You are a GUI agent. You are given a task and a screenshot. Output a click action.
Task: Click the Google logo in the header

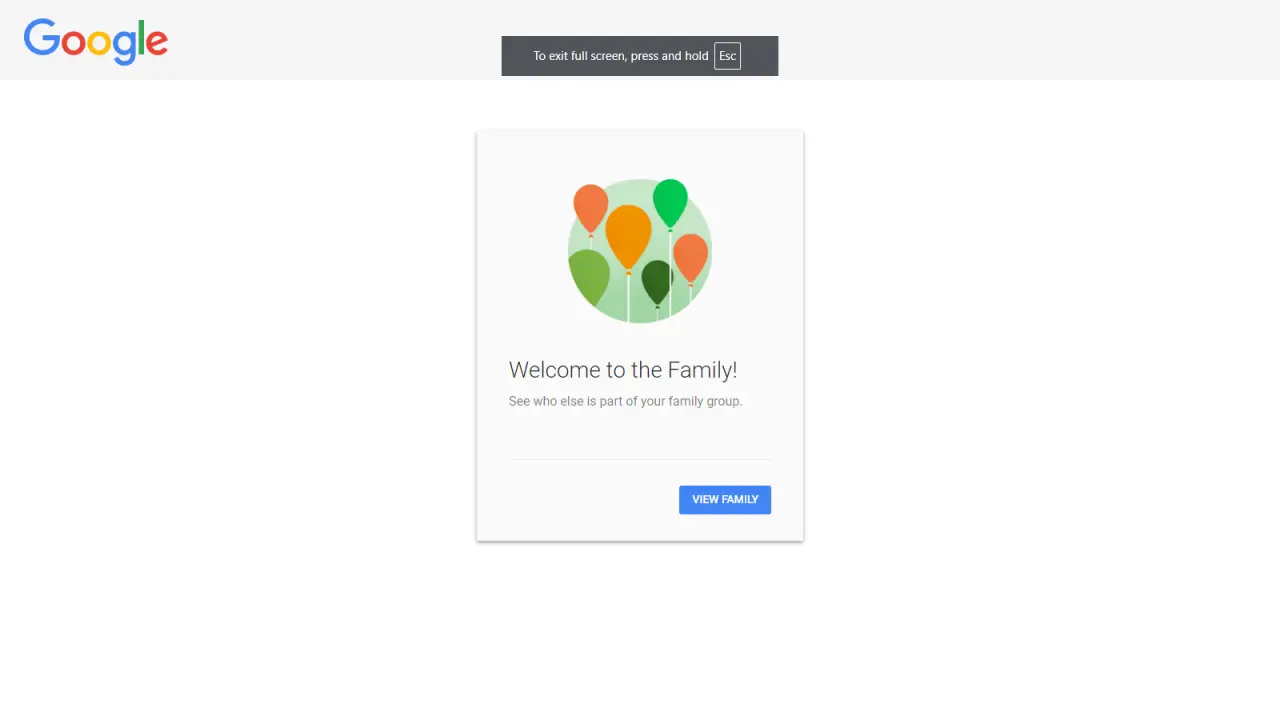pyautogui.click(x=96, y=41)
